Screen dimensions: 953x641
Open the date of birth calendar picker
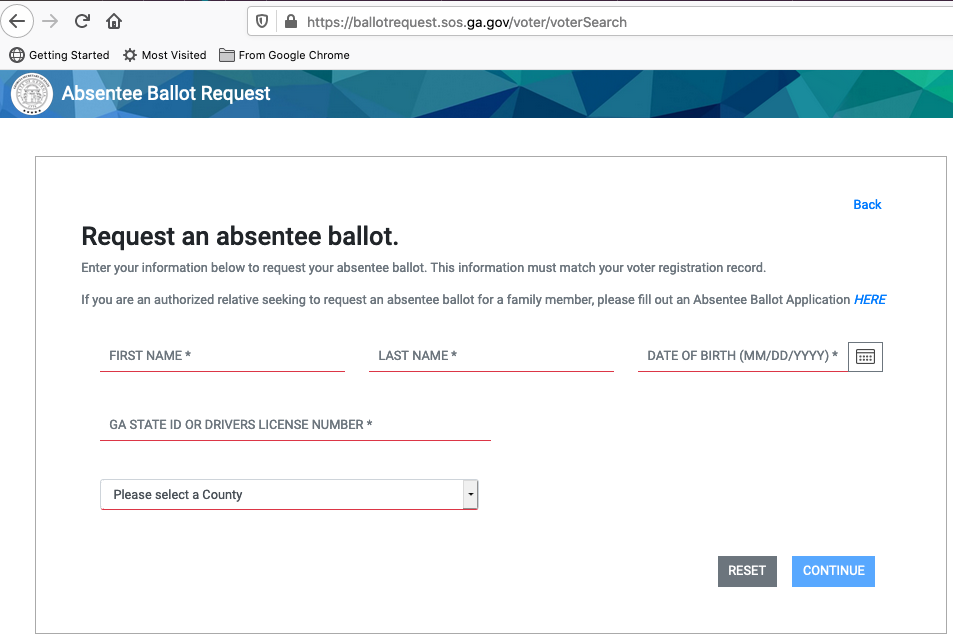(865, 356)
